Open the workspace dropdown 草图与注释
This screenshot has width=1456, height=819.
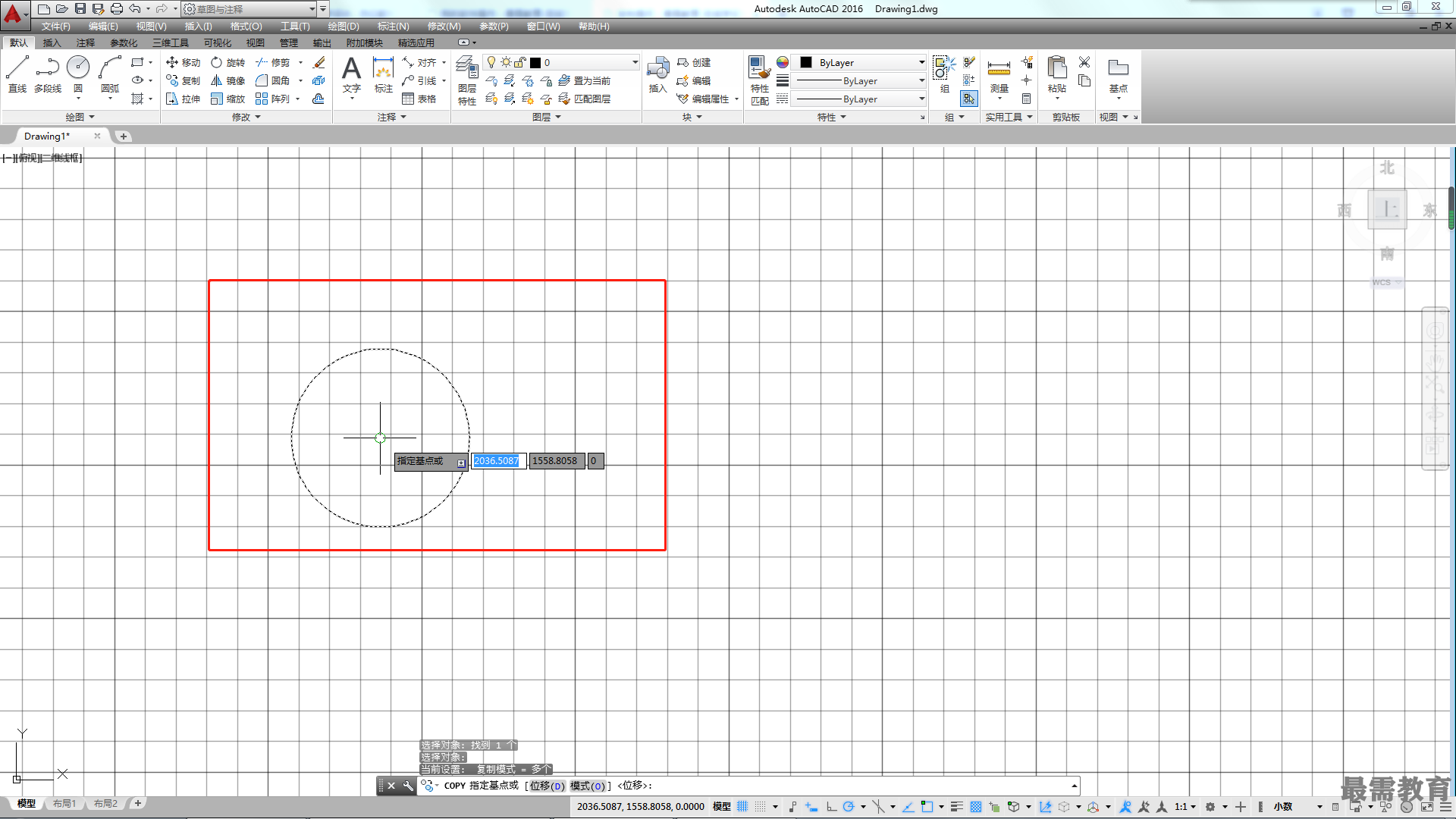(249, 9)
